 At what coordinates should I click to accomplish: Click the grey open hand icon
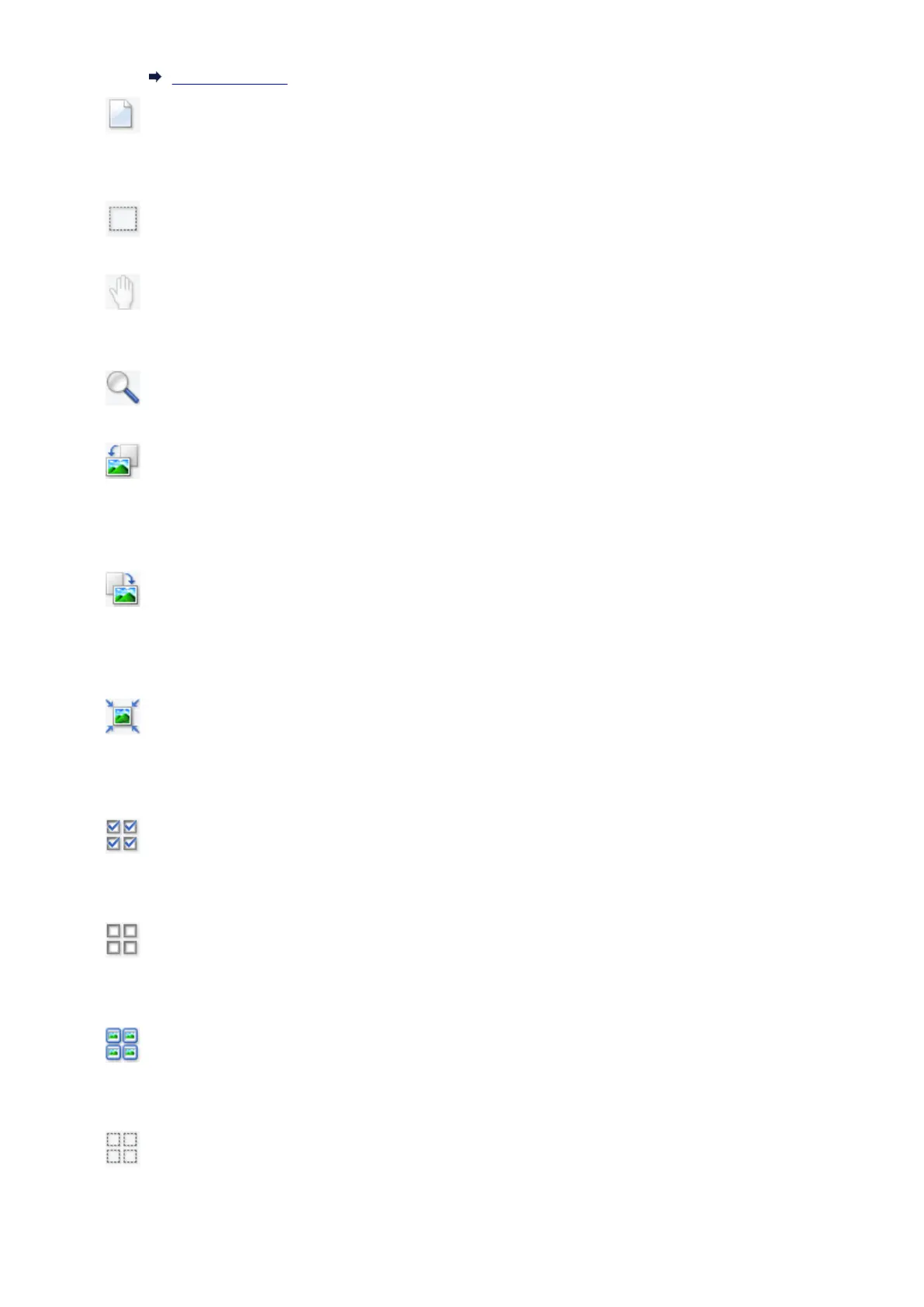(x=123, y=292)
